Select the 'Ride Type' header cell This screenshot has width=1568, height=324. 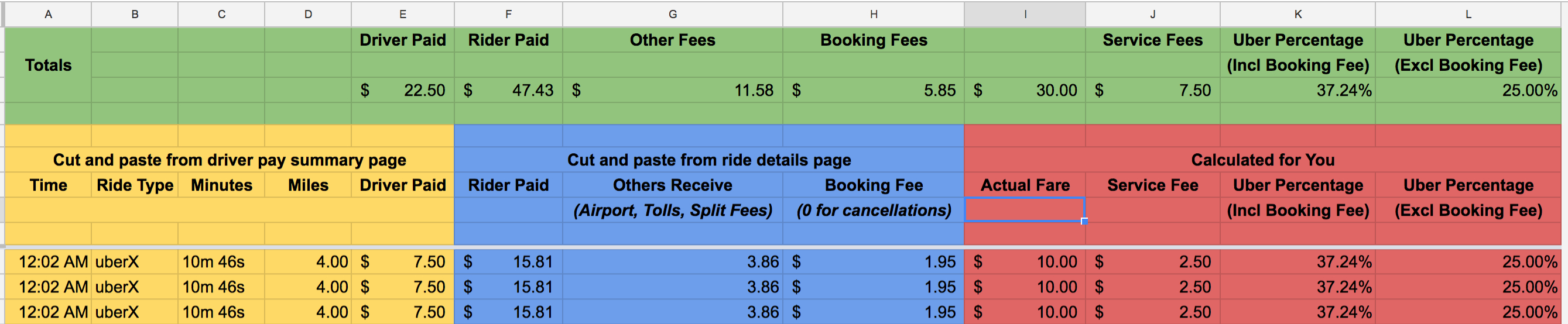[x=135, y=185]
